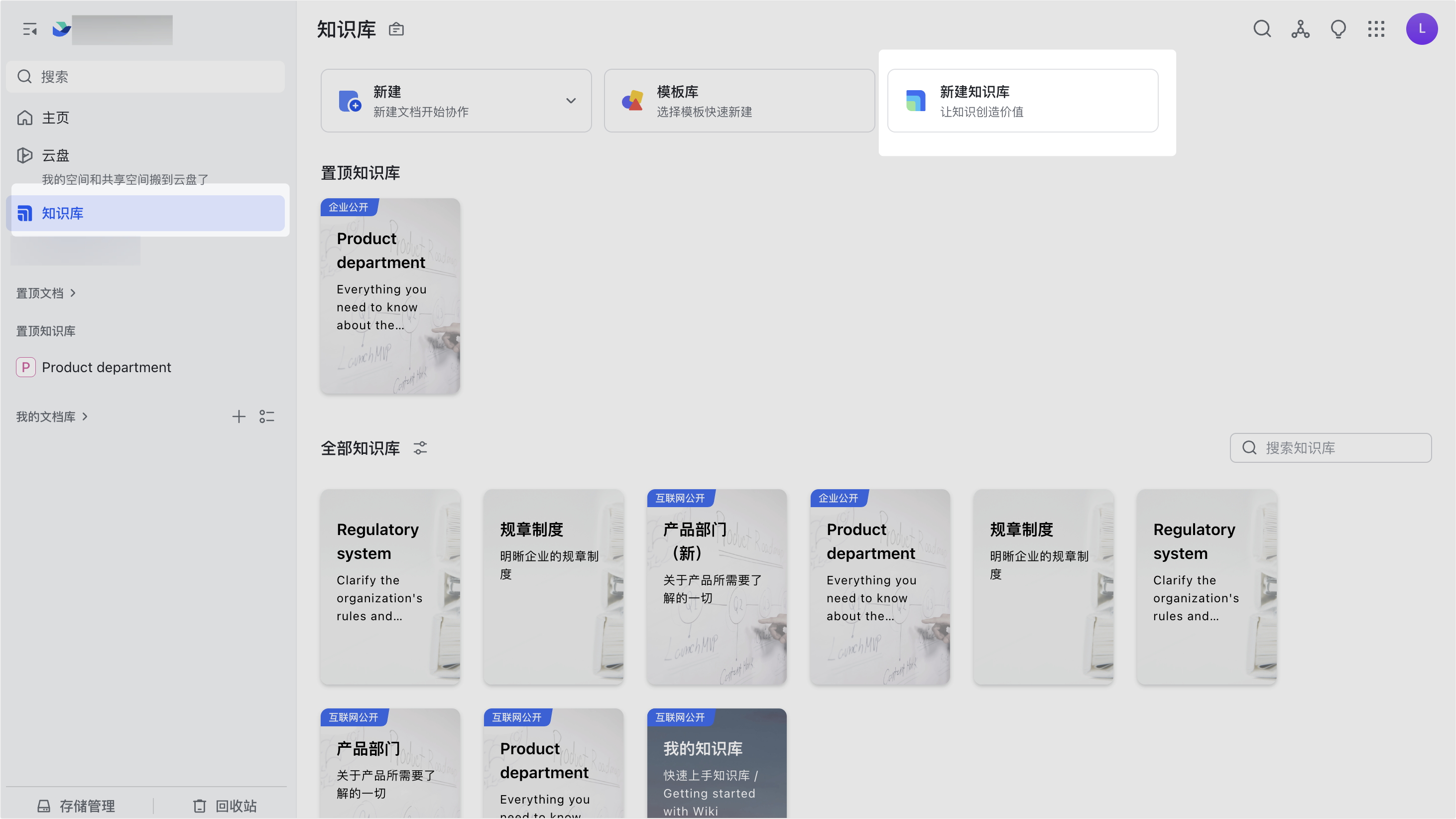Open the briefcase icon beside 知识库 title
Image resolution: width=1456 pixels, height=819 pixels.
[396, 29]
